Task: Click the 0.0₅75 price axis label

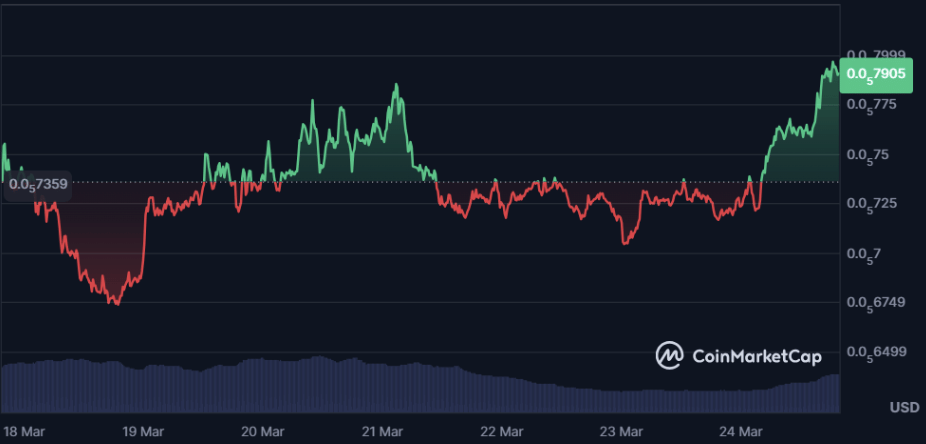Action: point(869,155)
